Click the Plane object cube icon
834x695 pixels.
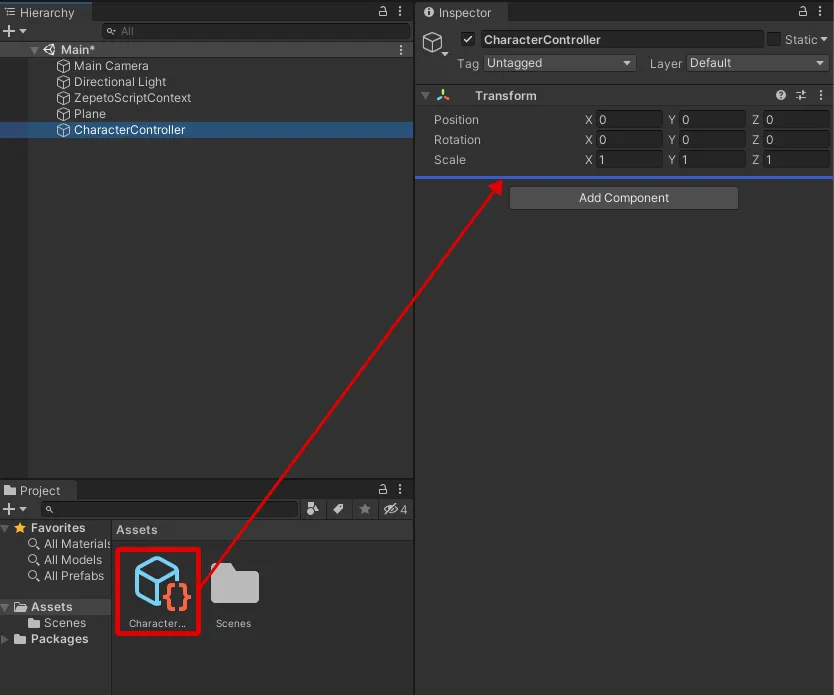63,114
